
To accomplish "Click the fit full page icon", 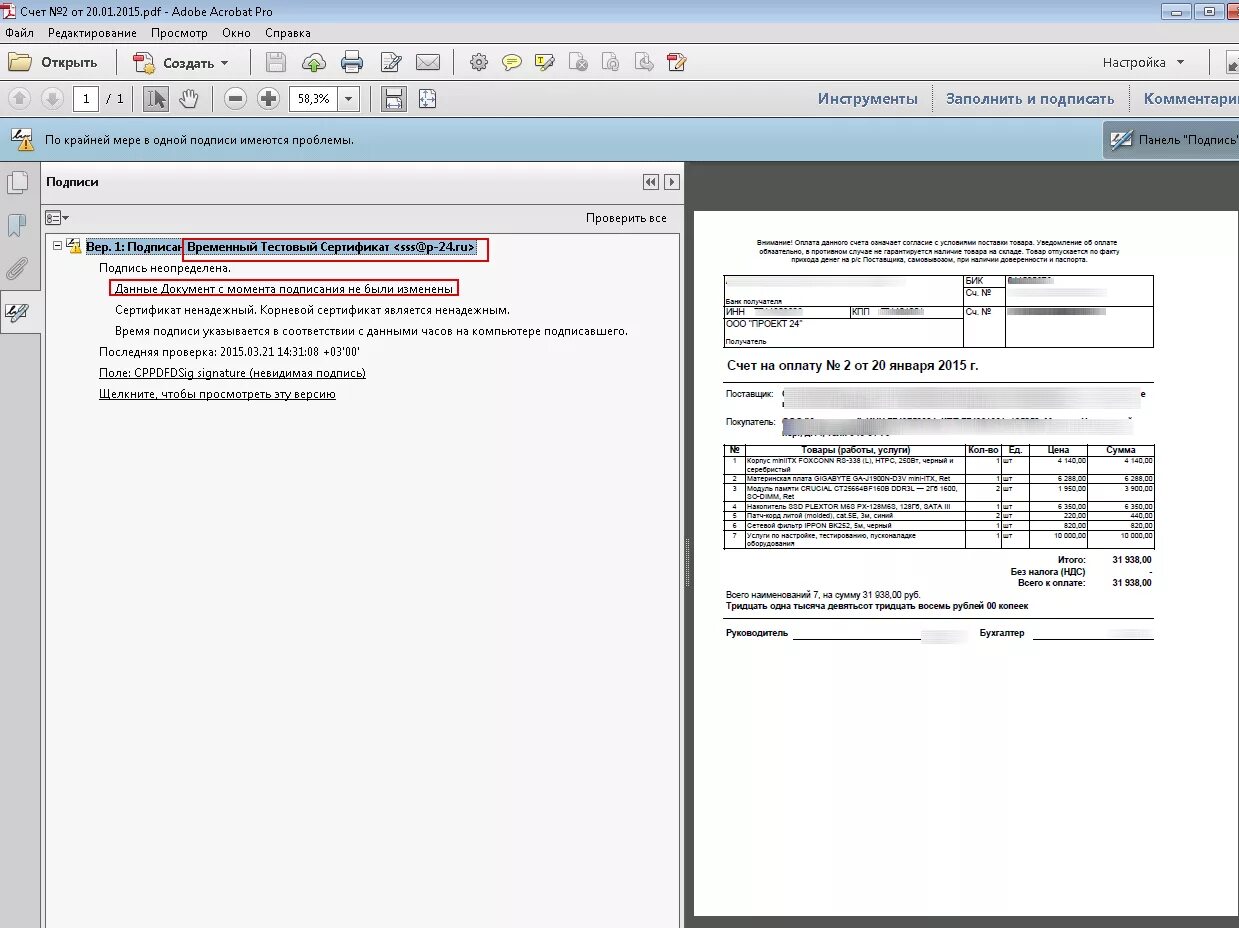I will [428, 98].
